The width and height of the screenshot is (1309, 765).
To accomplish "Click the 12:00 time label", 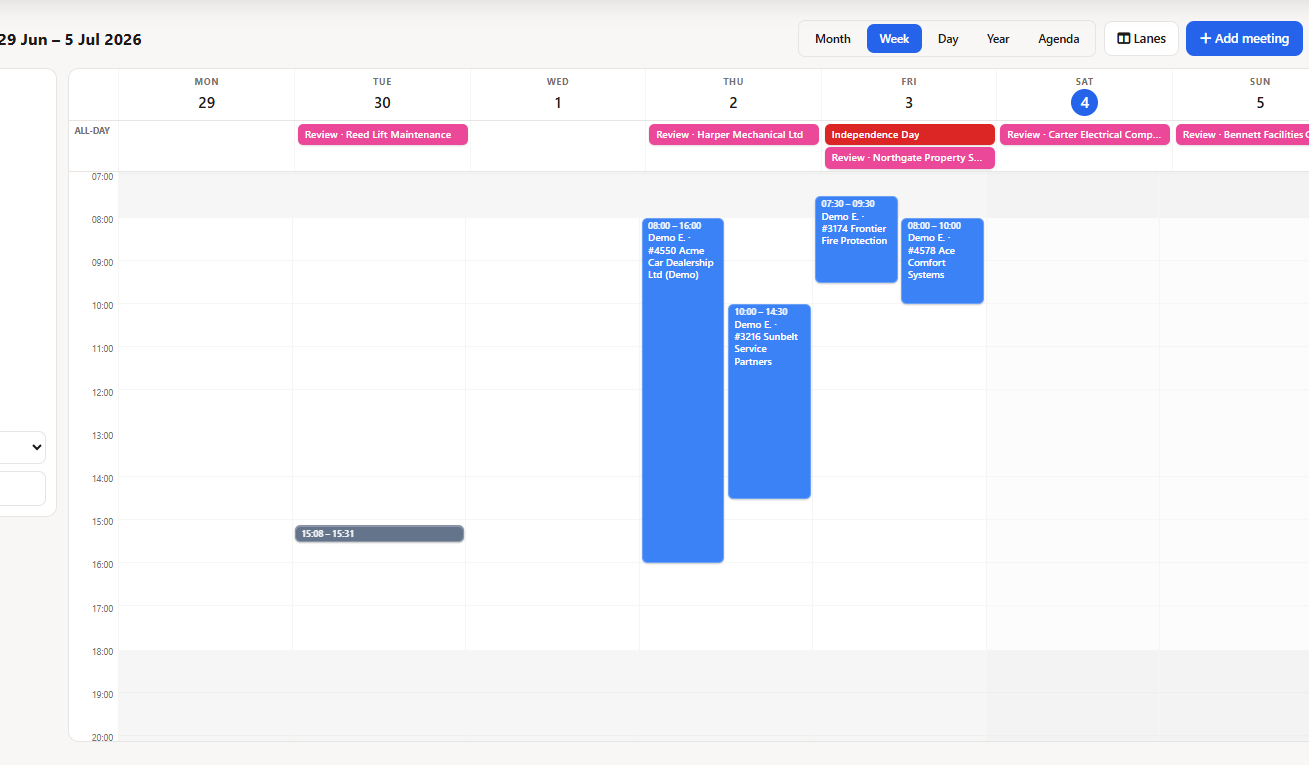I will (103, 392).
